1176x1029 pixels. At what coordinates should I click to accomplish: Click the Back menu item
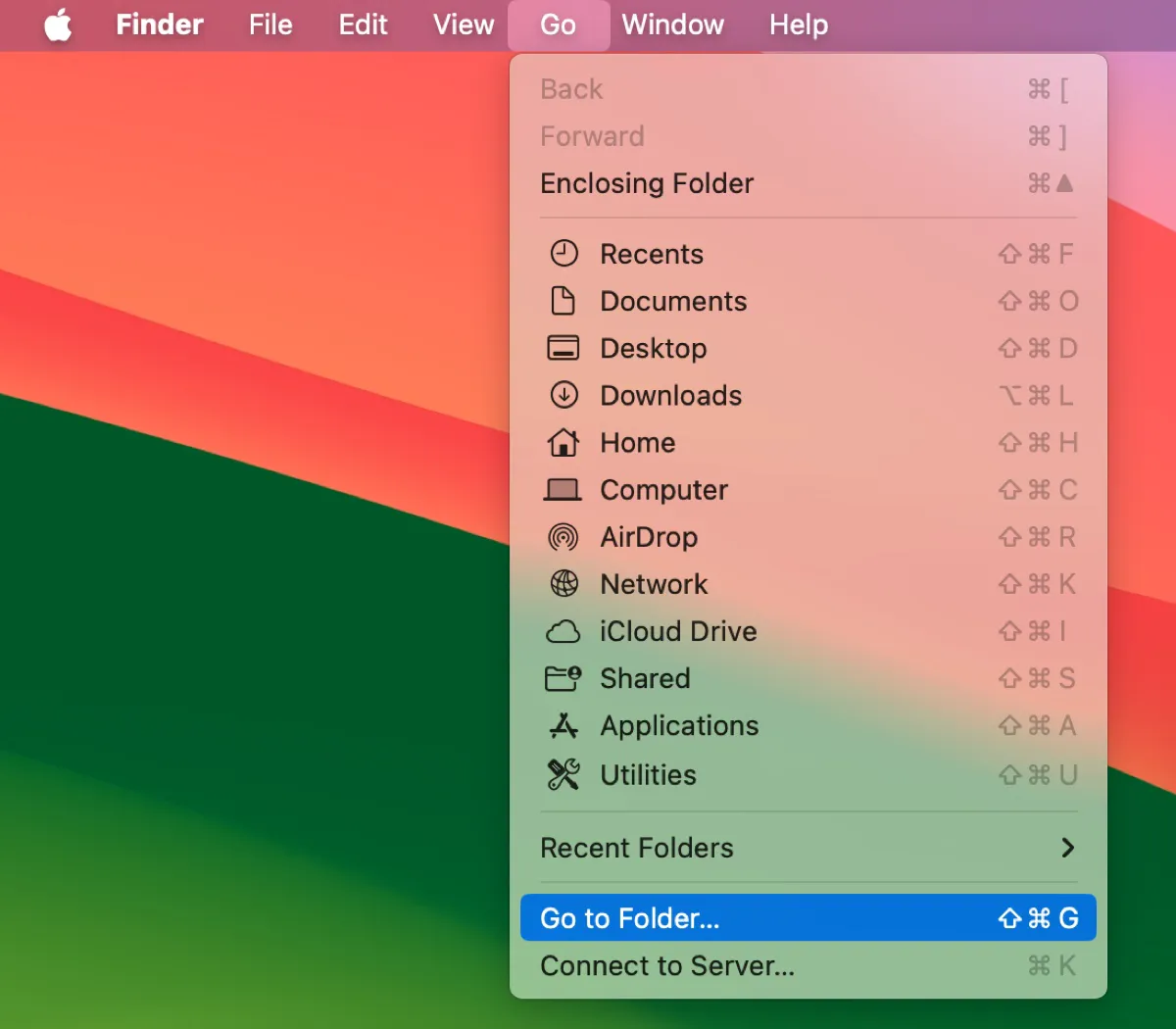click(x=808, y=89)
